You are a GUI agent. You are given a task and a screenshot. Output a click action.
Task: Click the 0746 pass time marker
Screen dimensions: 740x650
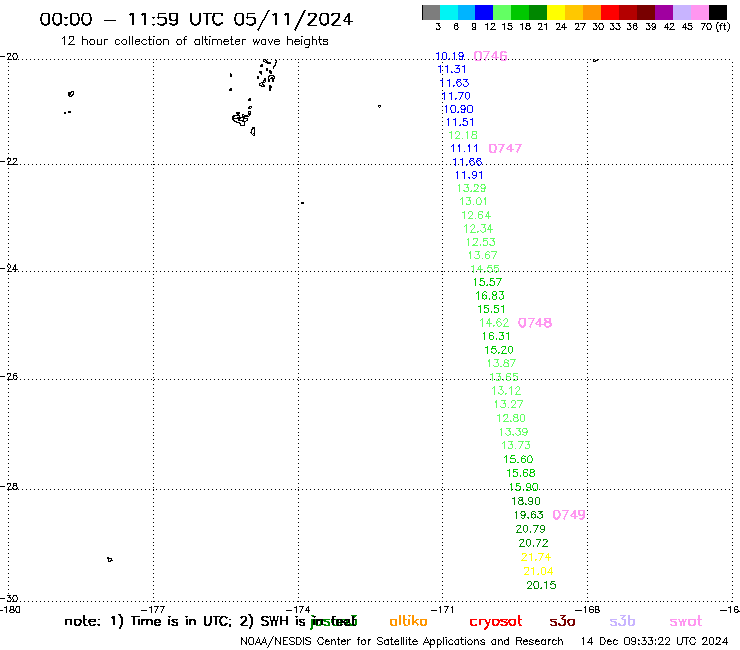pos(490,56)
